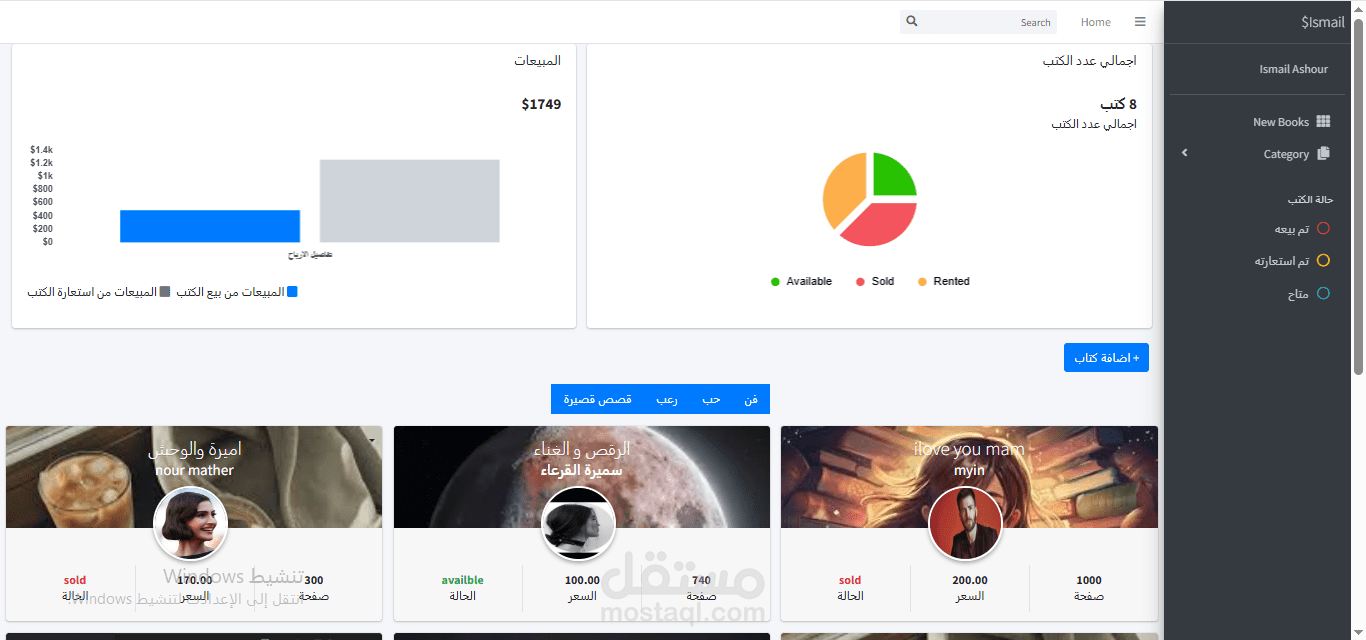Click availble status on الرقص و الغناء card
Viewport: 1366px width, 640px height.
pyautogui.click(x=462, y=580)
